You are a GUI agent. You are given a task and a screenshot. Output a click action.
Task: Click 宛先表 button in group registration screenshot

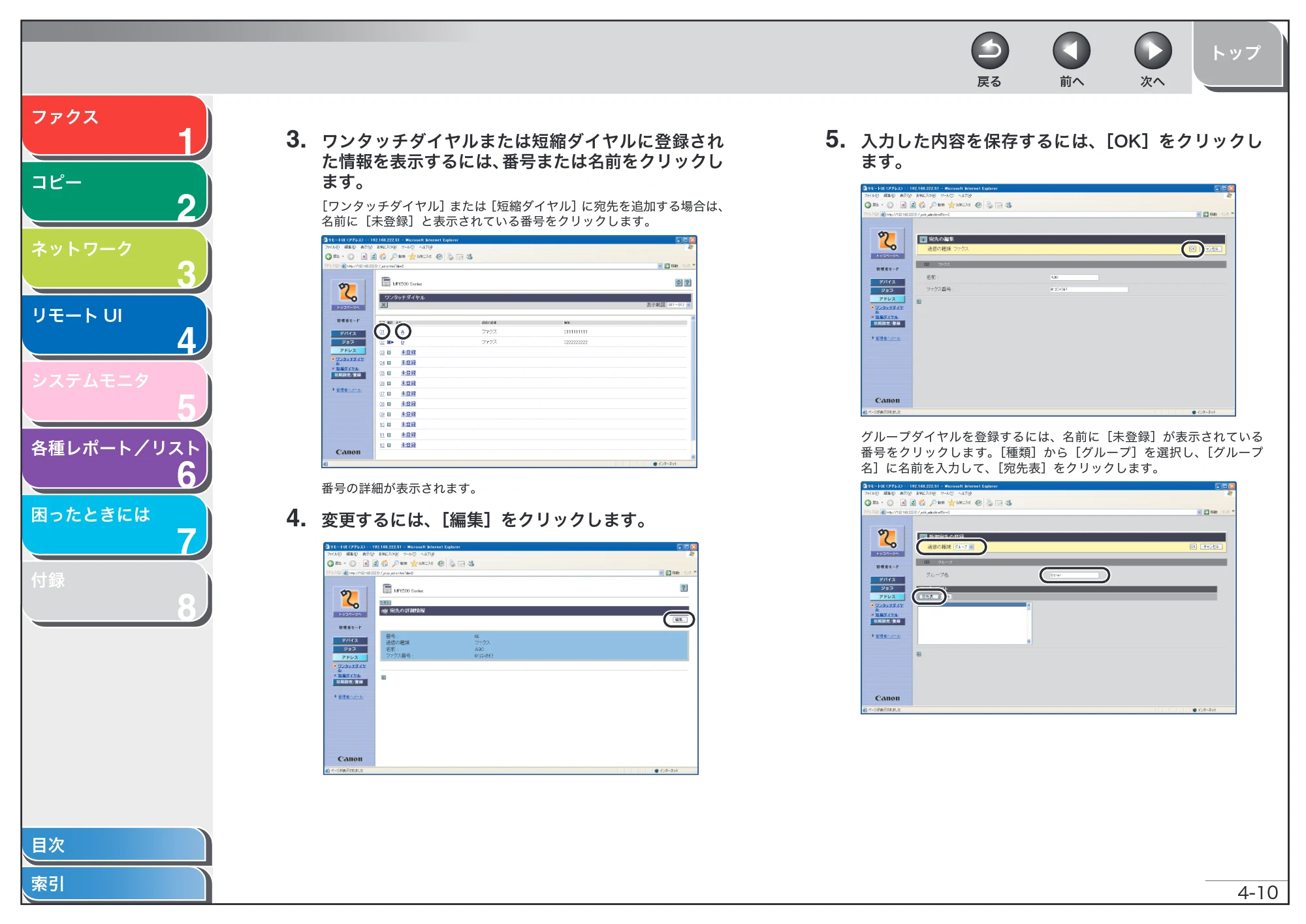[x=929, y=597]
